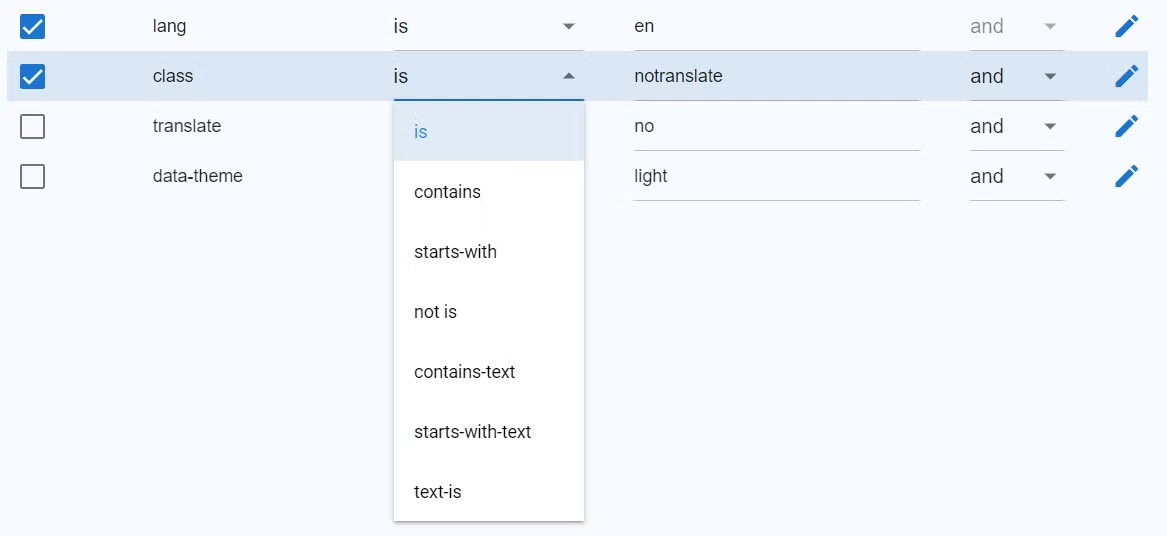
Task: Click the 'light' value field
Action: 776,176
